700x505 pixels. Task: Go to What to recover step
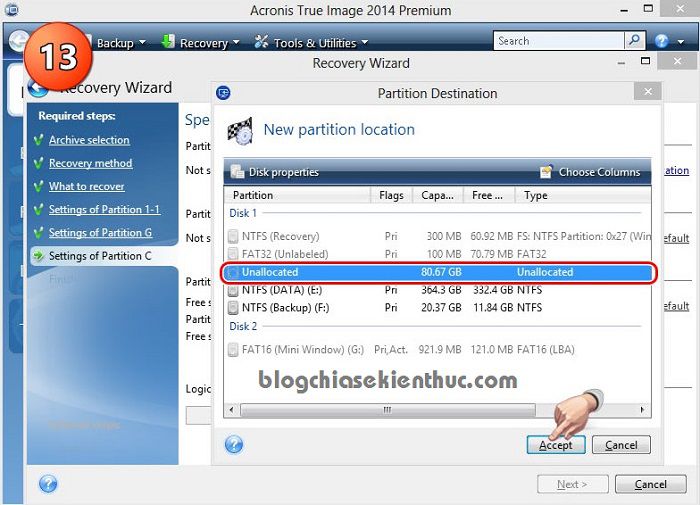87,186
